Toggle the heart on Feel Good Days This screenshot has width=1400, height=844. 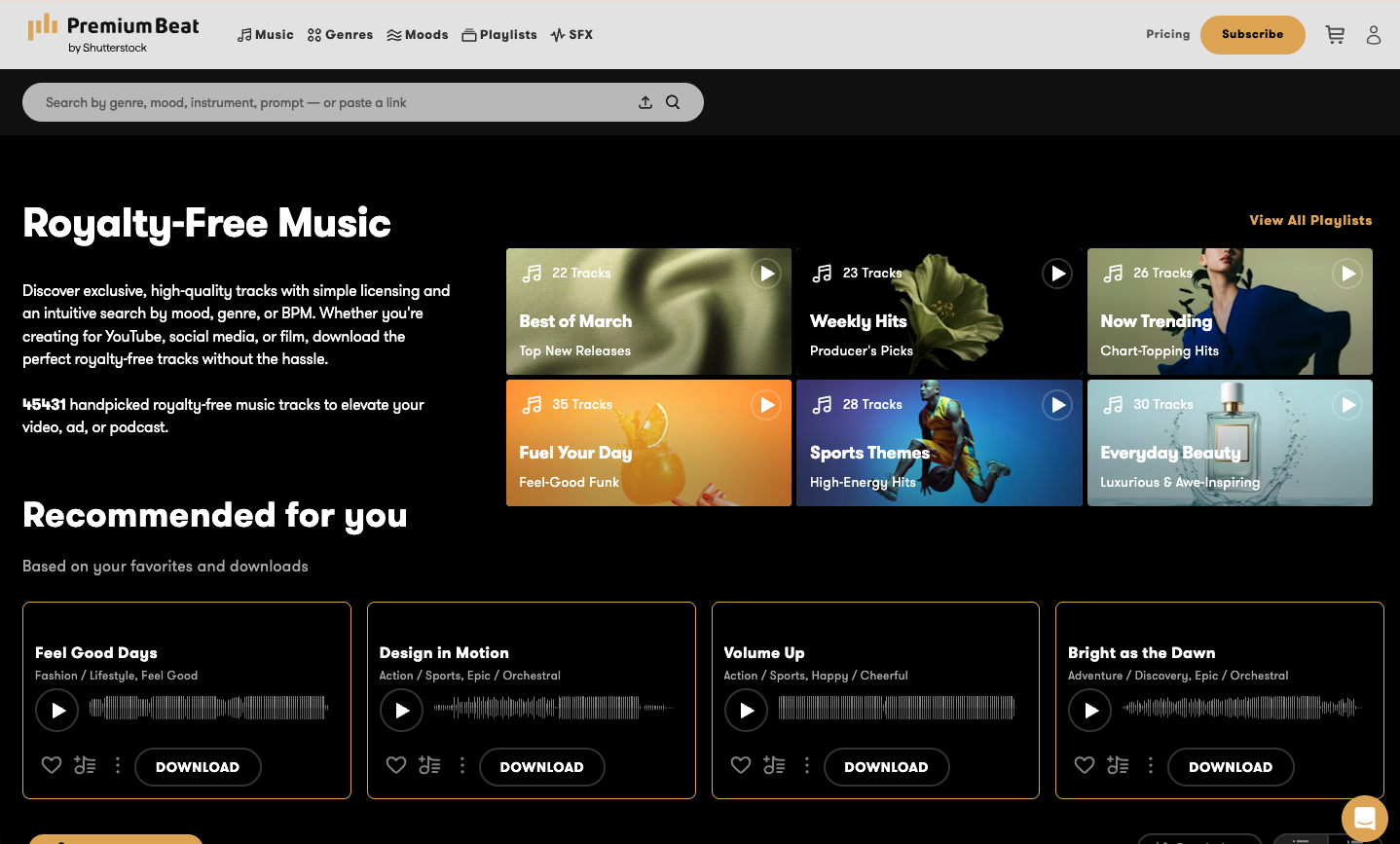coord(52,766)
